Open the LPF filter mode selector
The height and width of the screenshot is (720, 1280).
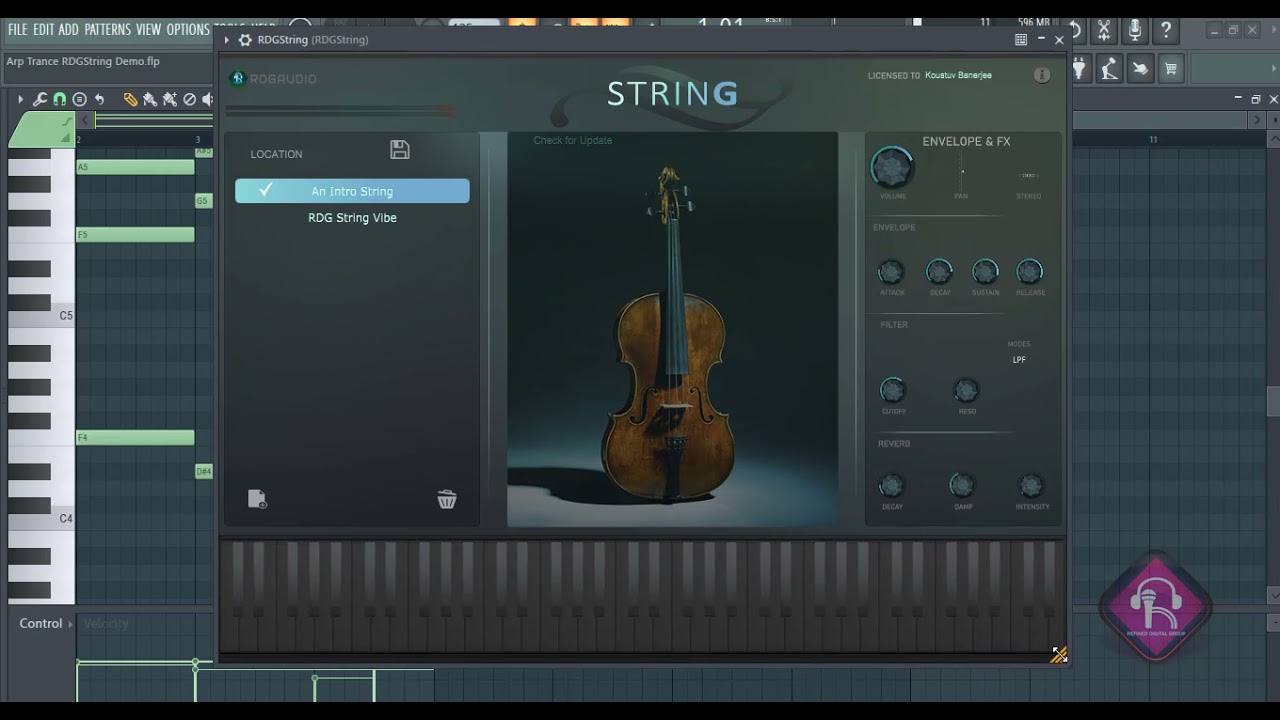[x=1019, y=360]
